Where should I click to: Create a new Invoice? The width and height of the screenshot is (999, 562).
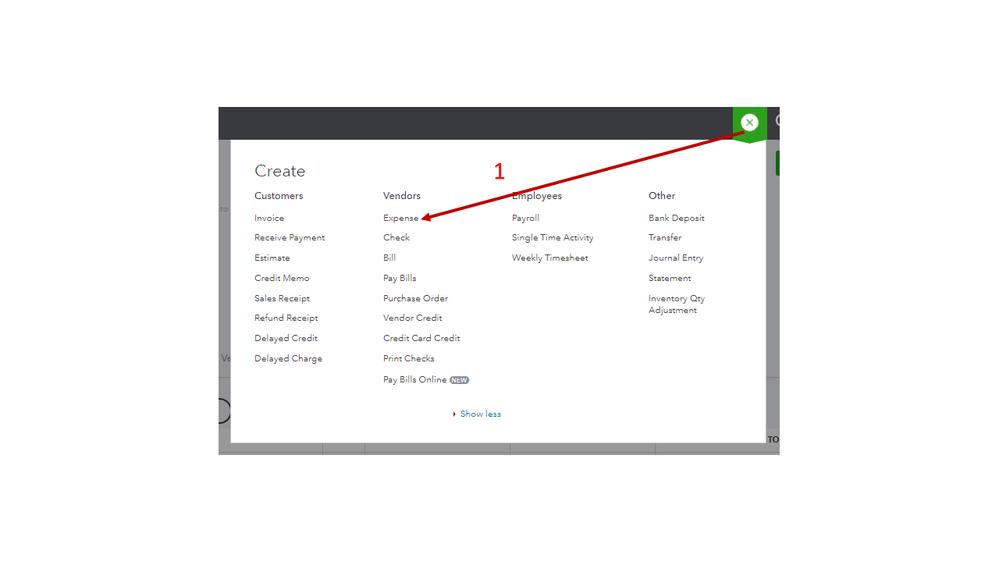click(269, 218)
